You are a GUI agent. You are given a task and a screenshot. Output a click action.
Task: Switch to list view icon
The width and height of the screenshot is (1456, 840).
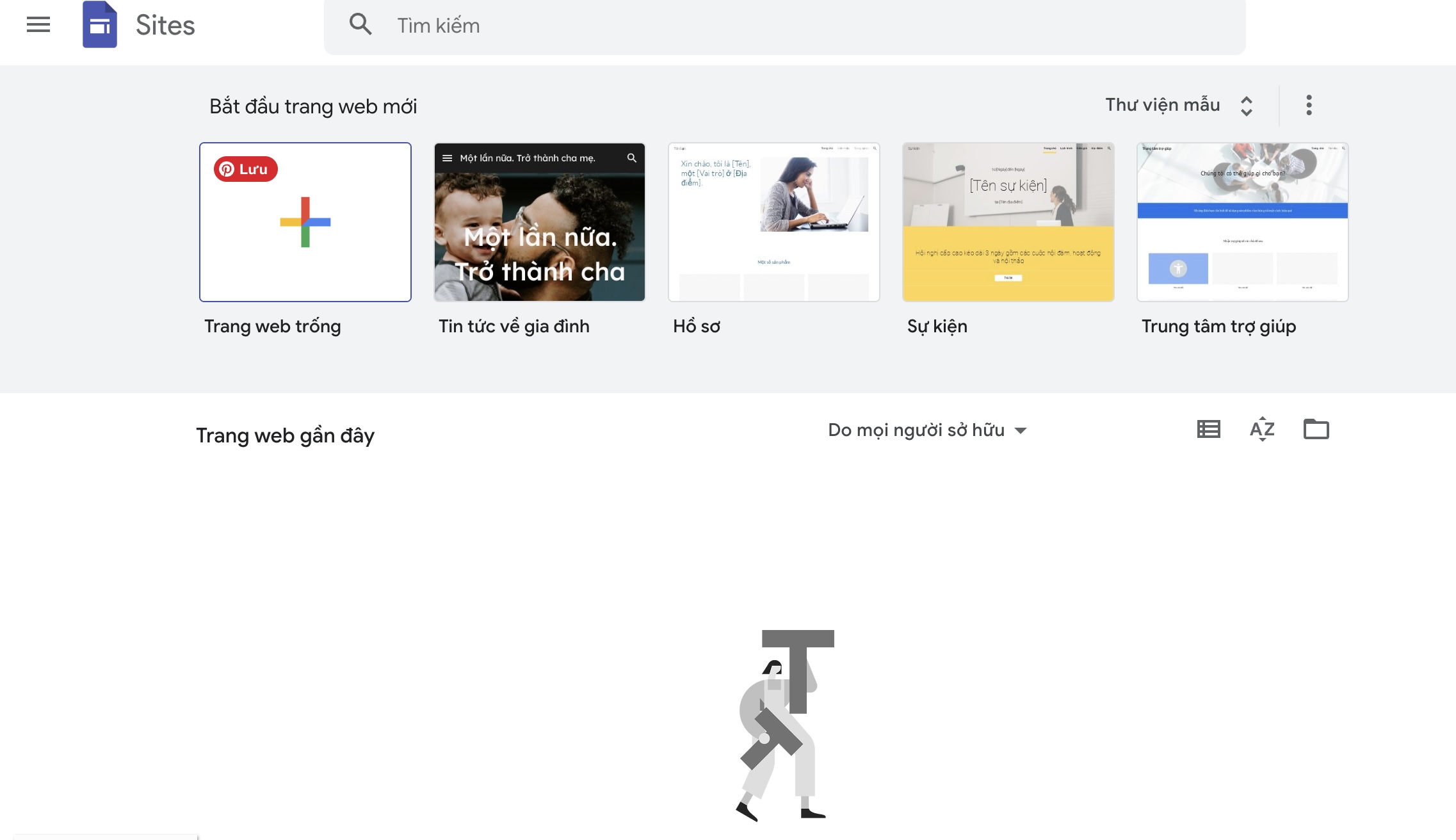pos(1209,429)
